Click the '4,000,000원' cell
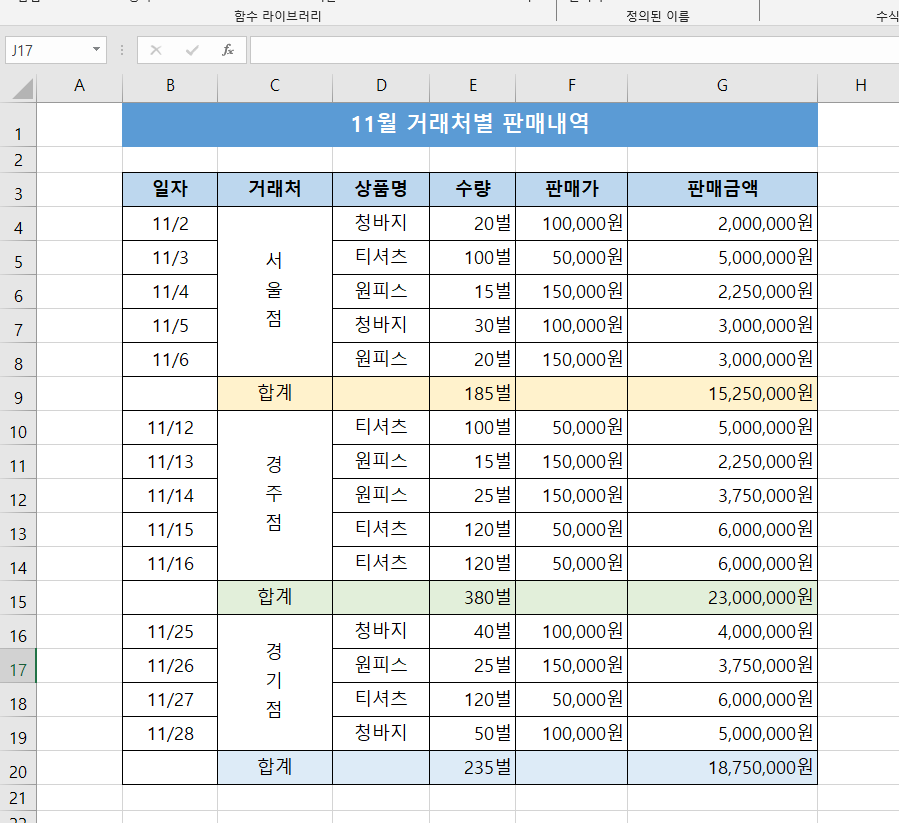The image size is (899, 823). tap(722, 632)
